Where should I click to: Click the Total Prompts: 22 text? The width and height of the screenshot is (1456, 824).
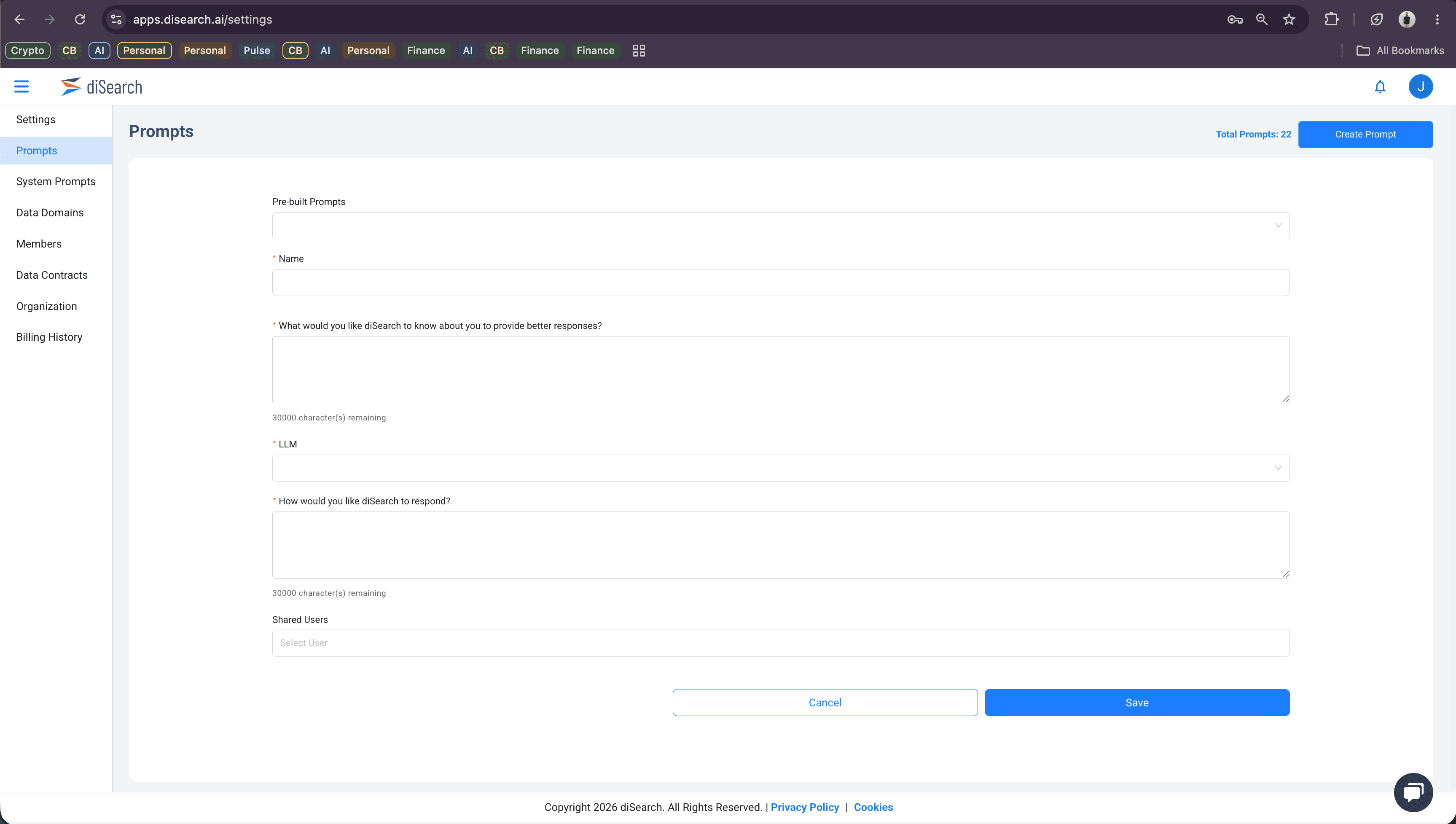point(1253,134)
